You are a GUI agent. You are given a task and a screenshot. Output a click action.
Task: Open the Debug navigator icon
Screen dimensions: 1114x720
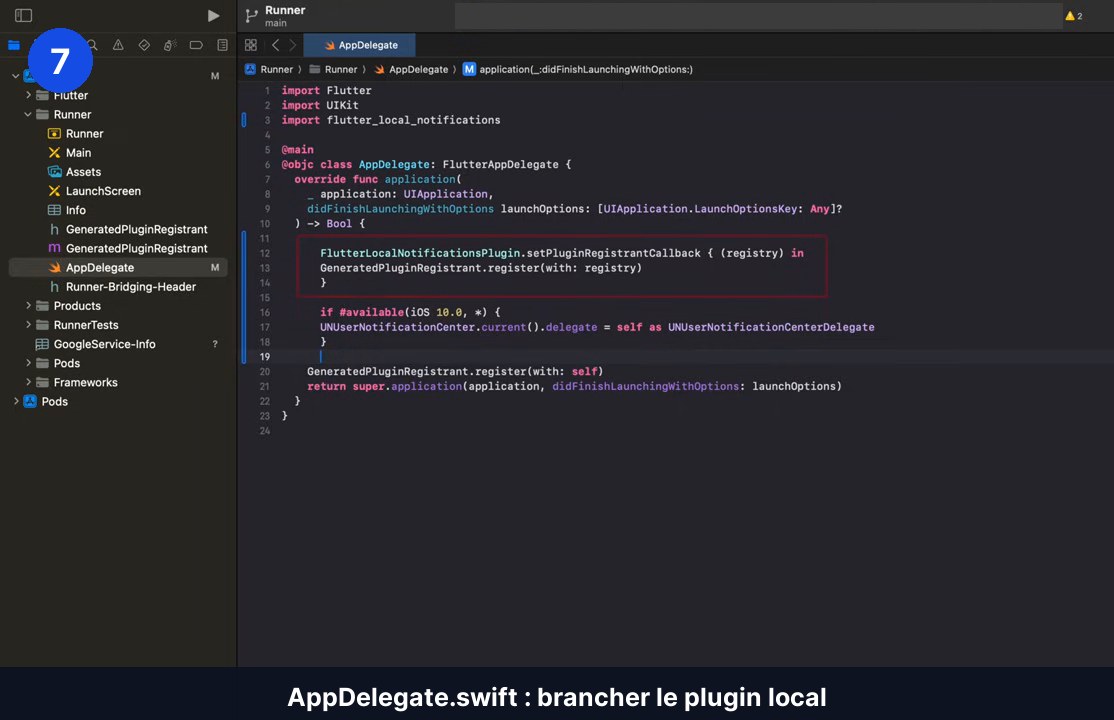coord(170,45)
